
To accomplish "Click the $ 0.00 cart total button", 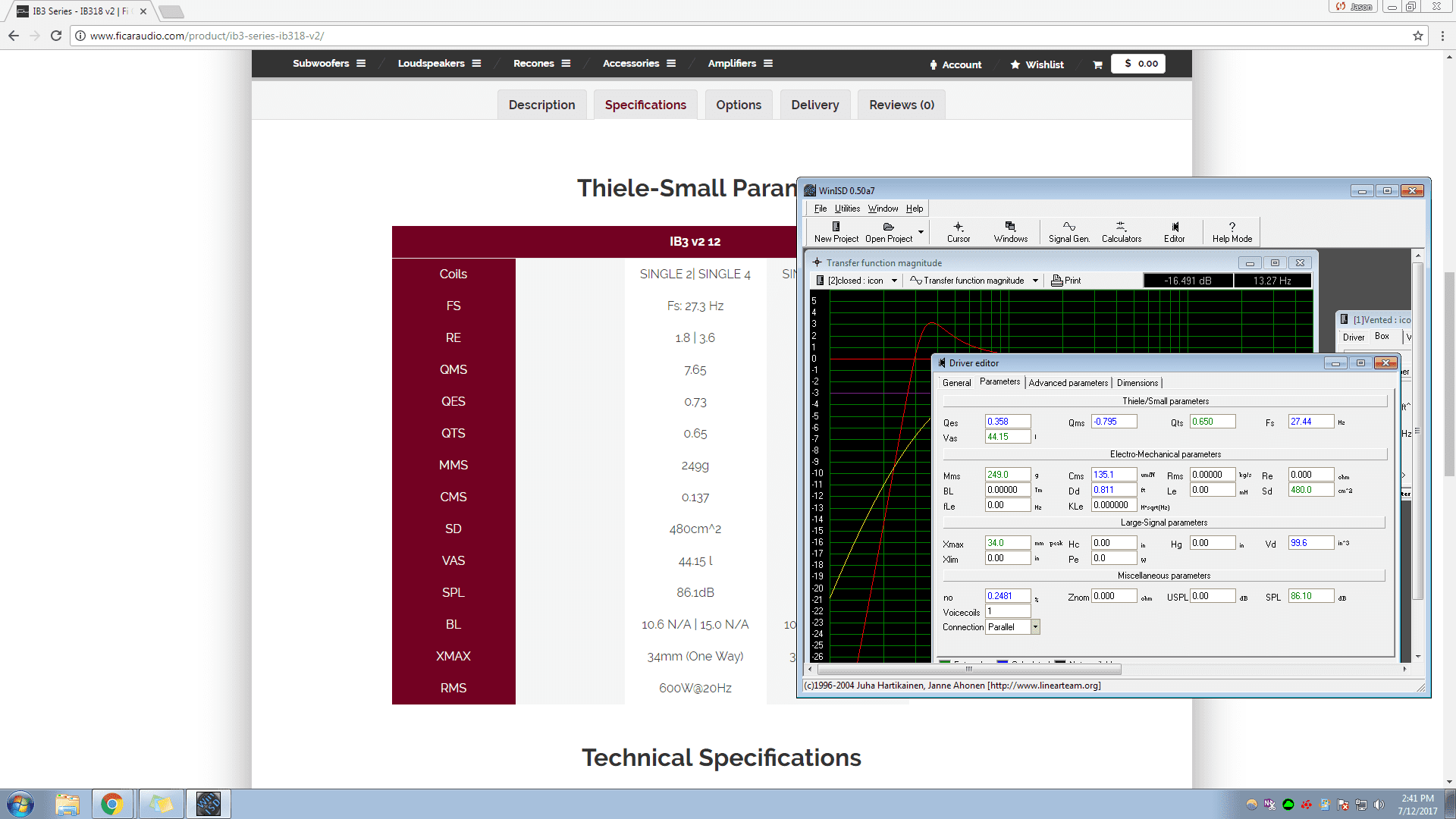I will point(1138,64).
